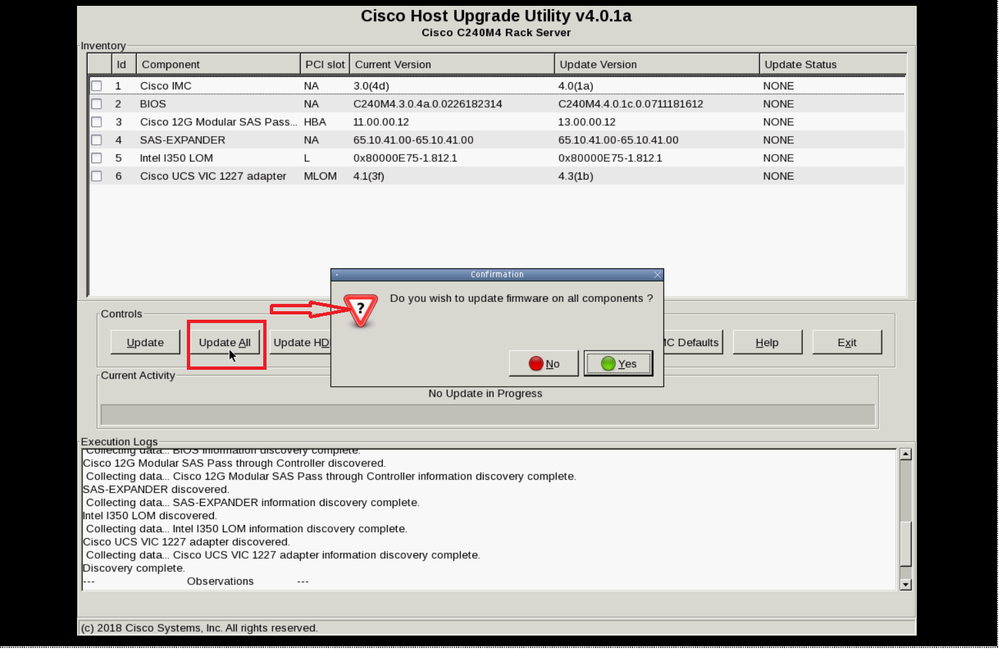Tick the Cisco UCS VIC 1227 adapter checkbox
The height and width of the screenshot is (652, 999).
click(x=96, y=176)
